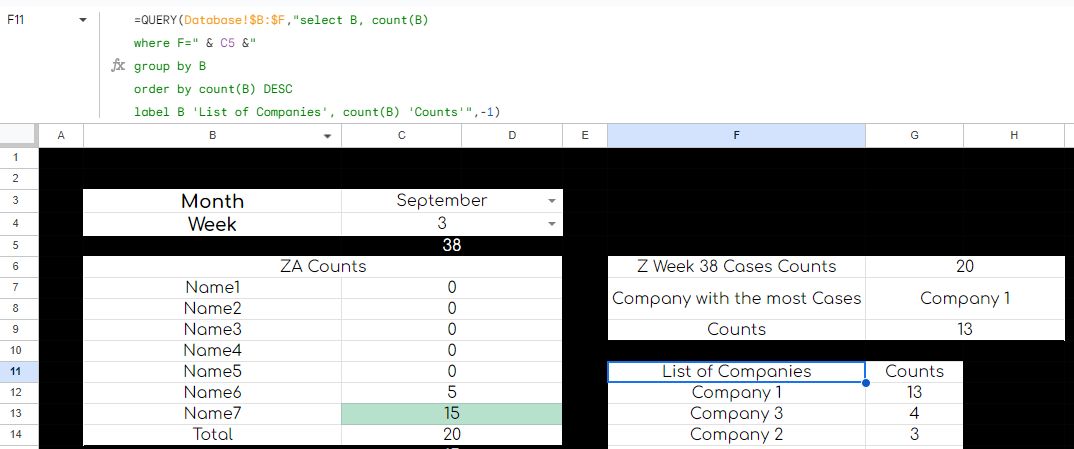Click 'Company with the most Cases' cell

pyautogui.click(x=736, y=298)
